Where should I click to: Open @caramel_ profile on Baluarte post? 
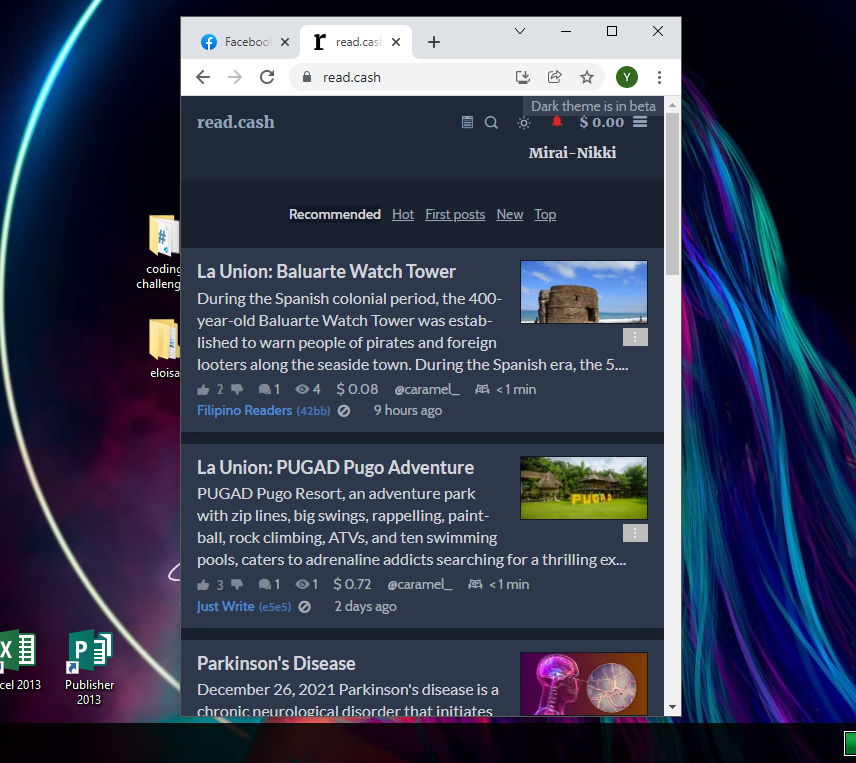pyautogui.click(x=427, y=390)
